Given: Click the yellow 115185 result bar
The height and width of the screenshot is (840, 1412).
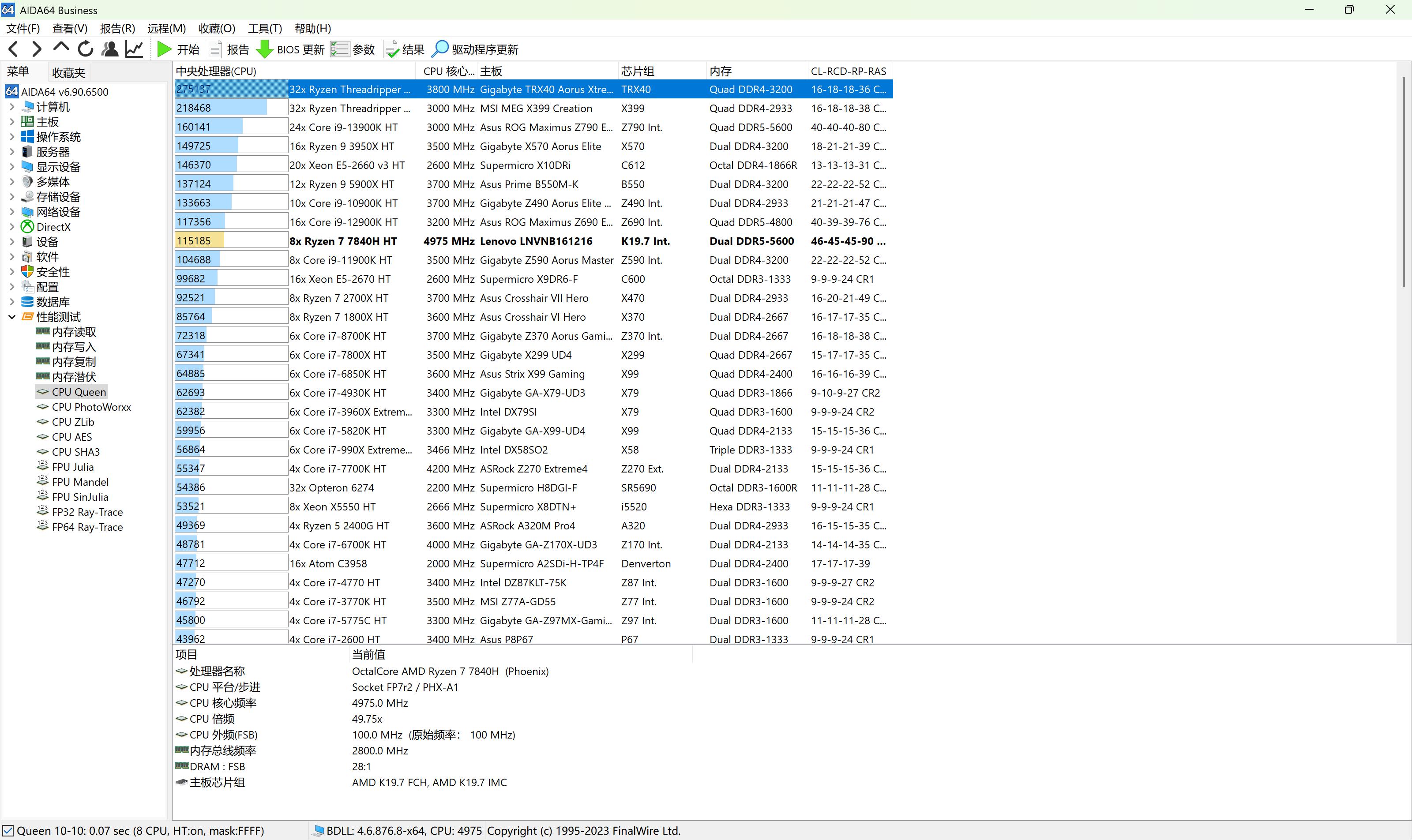Looking at the screenshot, I should (x=200, y=240).
